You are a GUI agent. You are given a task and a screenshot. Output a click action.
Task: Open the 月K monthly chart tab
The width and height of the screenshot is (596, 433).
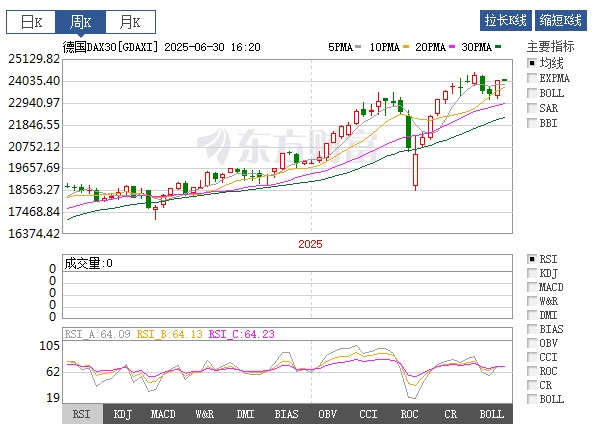(130, 22)
